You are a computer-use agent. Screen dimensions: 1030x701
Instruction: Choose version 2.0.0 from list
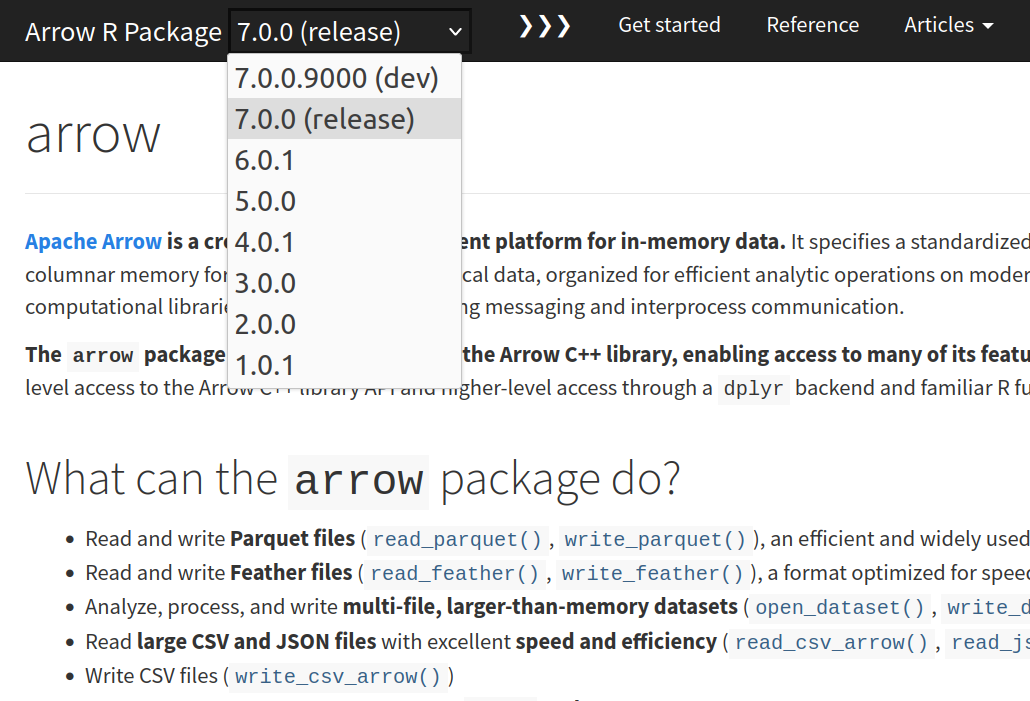click(x=265, y=324)
